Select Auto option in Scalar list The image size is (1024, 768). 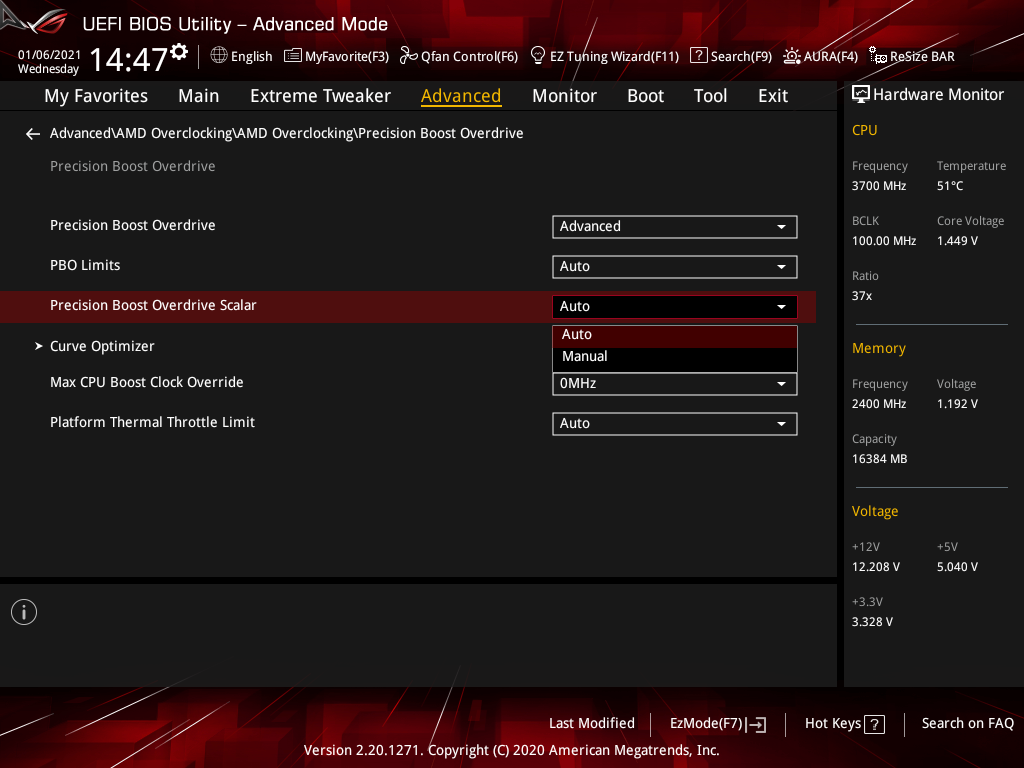click(x=675, y=334)
